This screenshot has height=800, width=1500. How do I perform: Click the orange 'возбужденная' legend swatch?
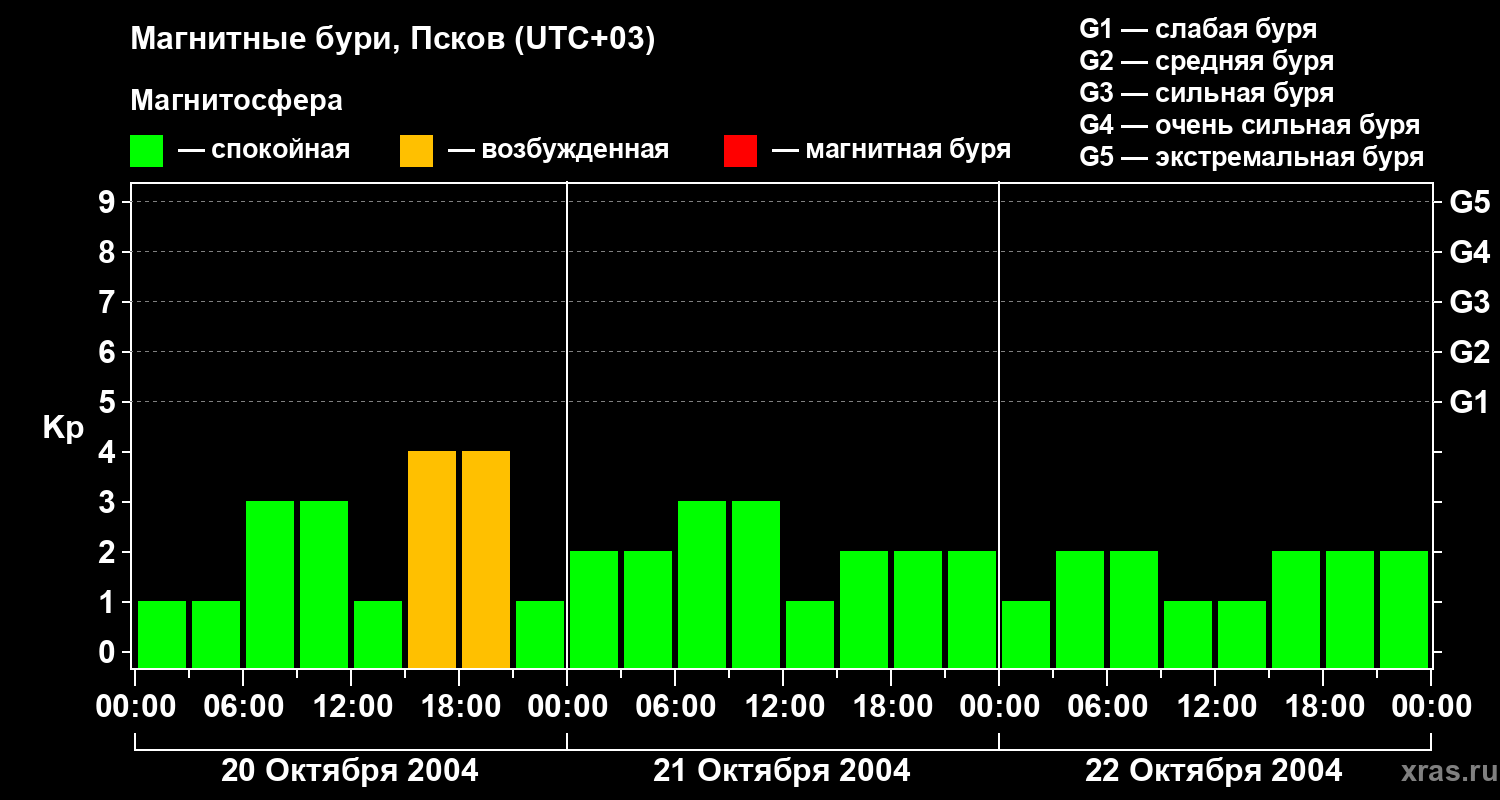(417, 151)
